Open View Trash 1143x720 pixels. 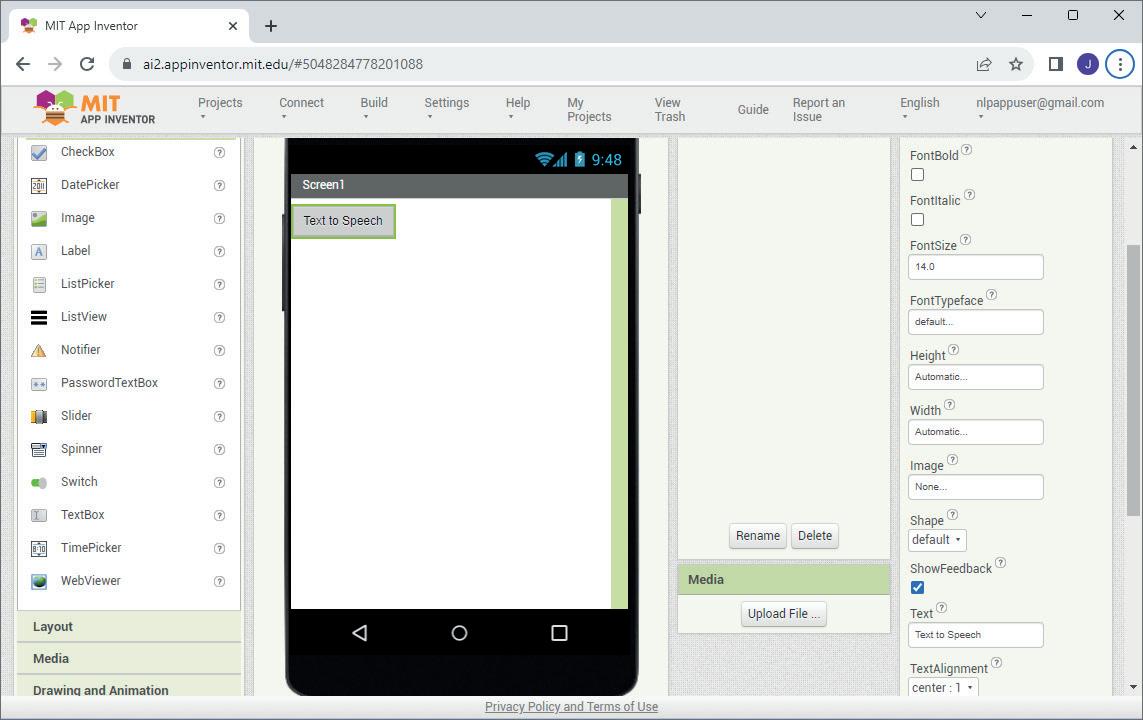pos(669,109)
